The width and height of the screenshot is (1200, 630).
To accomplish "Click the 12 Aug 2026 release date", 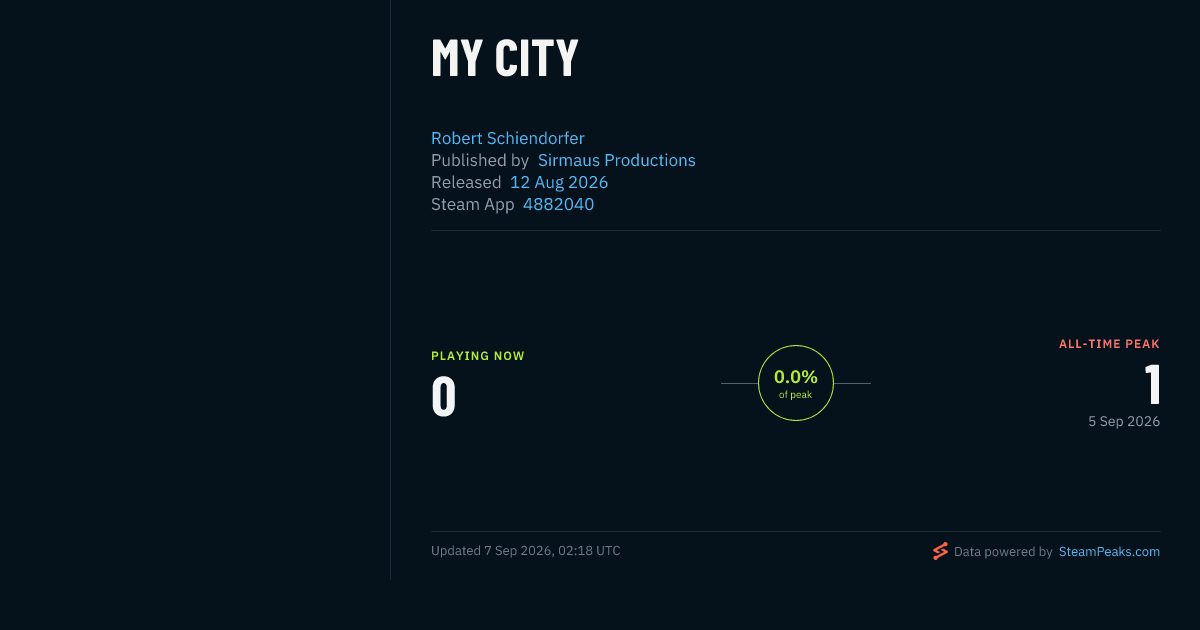I will point(559,182).
